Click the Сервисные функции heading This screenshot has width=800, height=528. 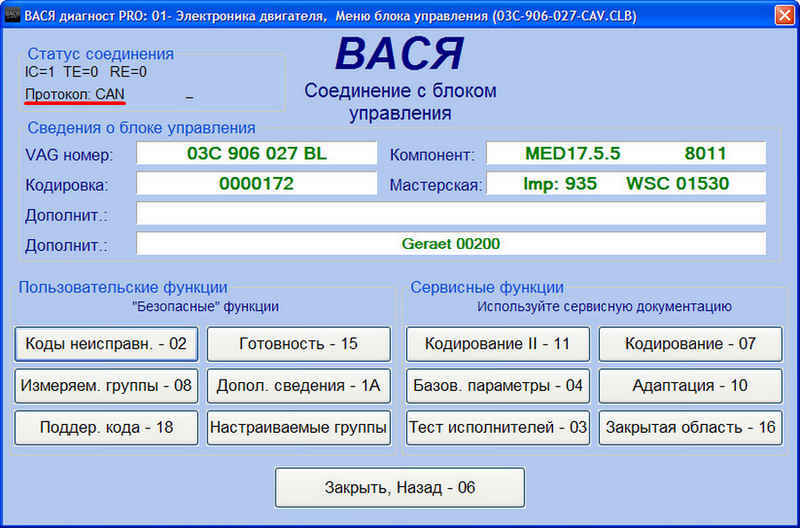487,288
